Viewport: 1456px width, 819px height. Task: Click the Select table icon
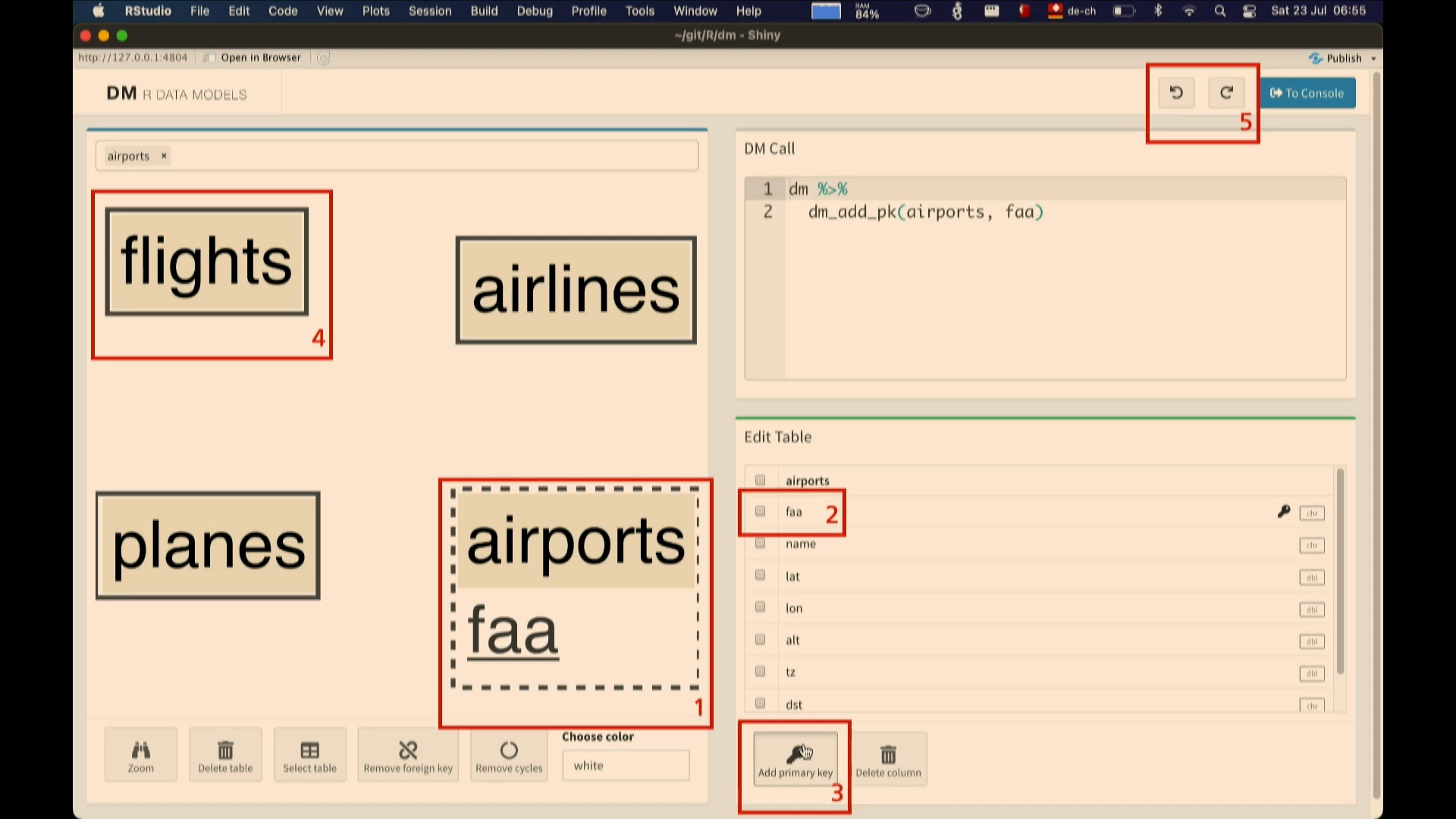[x=309, y=751]
